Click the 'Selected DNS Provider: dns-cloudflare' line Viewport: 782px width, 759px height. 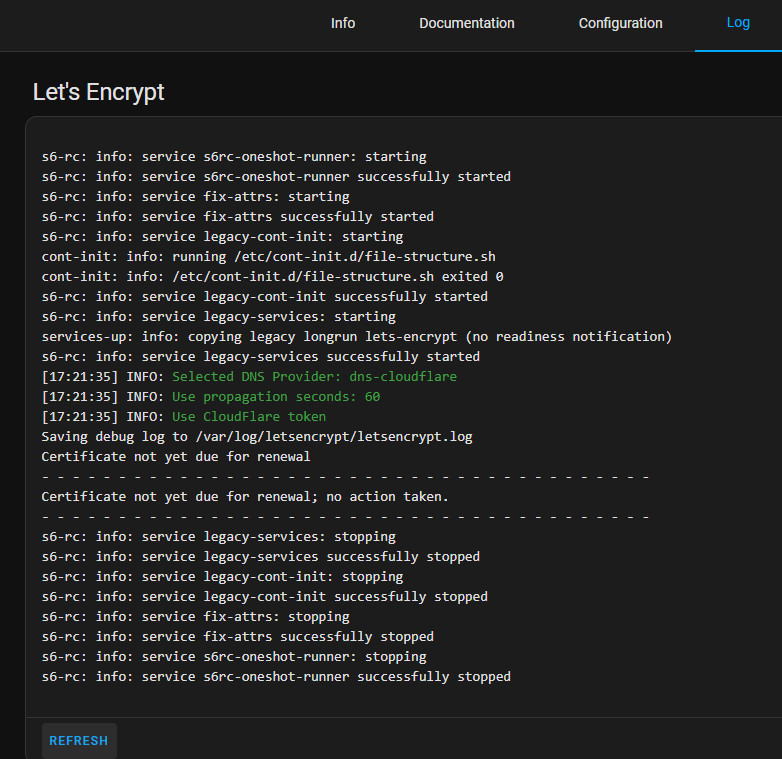click(x=314, y=377)
